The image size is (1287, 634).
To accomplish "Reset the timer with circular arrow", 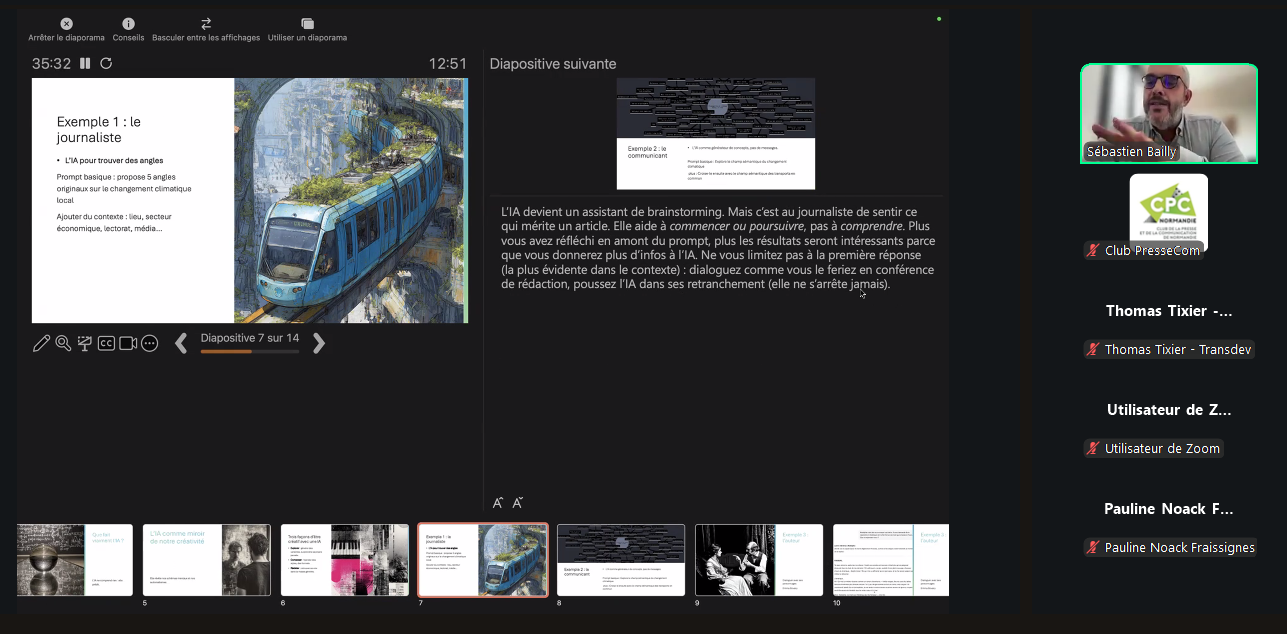I will pos(106,63).
